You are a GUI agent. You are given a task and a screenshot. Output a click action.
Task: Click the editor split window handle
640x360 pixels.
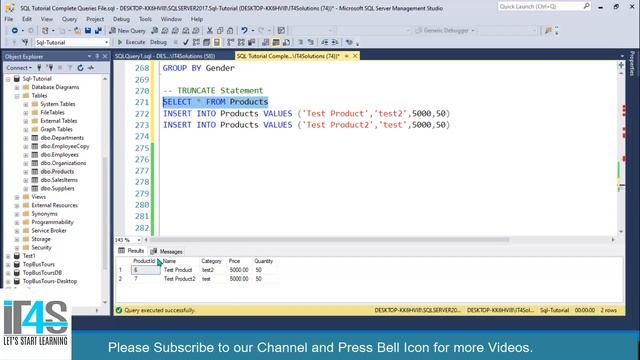(x=621, y=65)
